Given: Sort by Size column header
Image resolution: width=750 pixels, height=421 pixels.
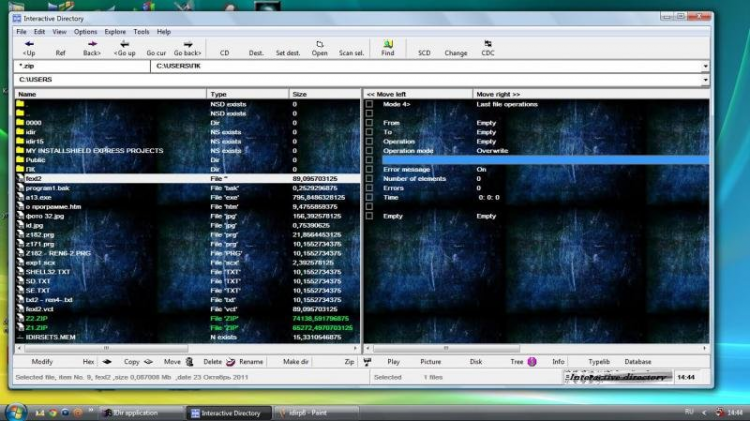Looking at the screenshot, I should click(325, 94).
